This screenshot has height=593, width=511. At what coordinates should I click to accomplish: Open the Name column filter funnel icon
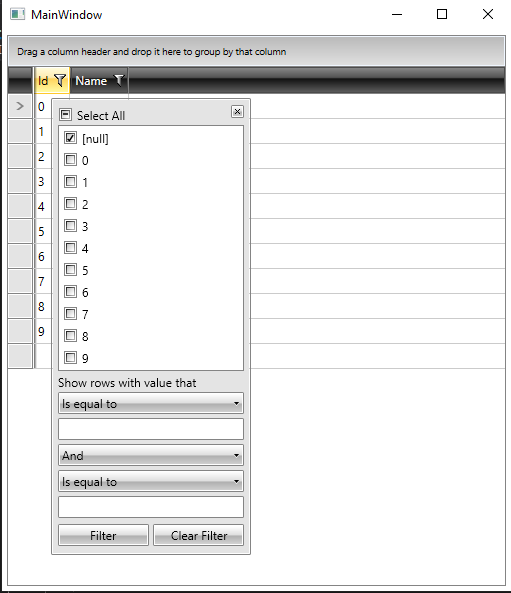point(119,80)
